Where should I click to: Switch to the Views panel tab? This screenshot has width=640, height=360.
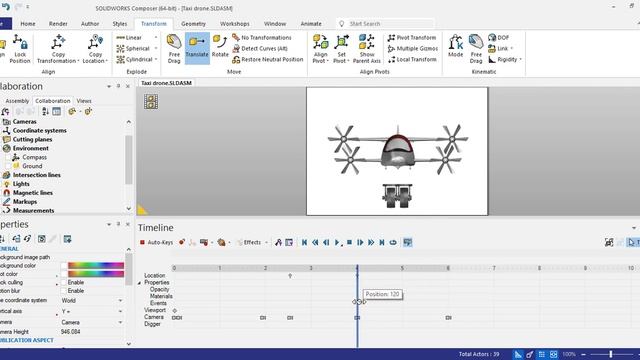click(x=84, y=101)
